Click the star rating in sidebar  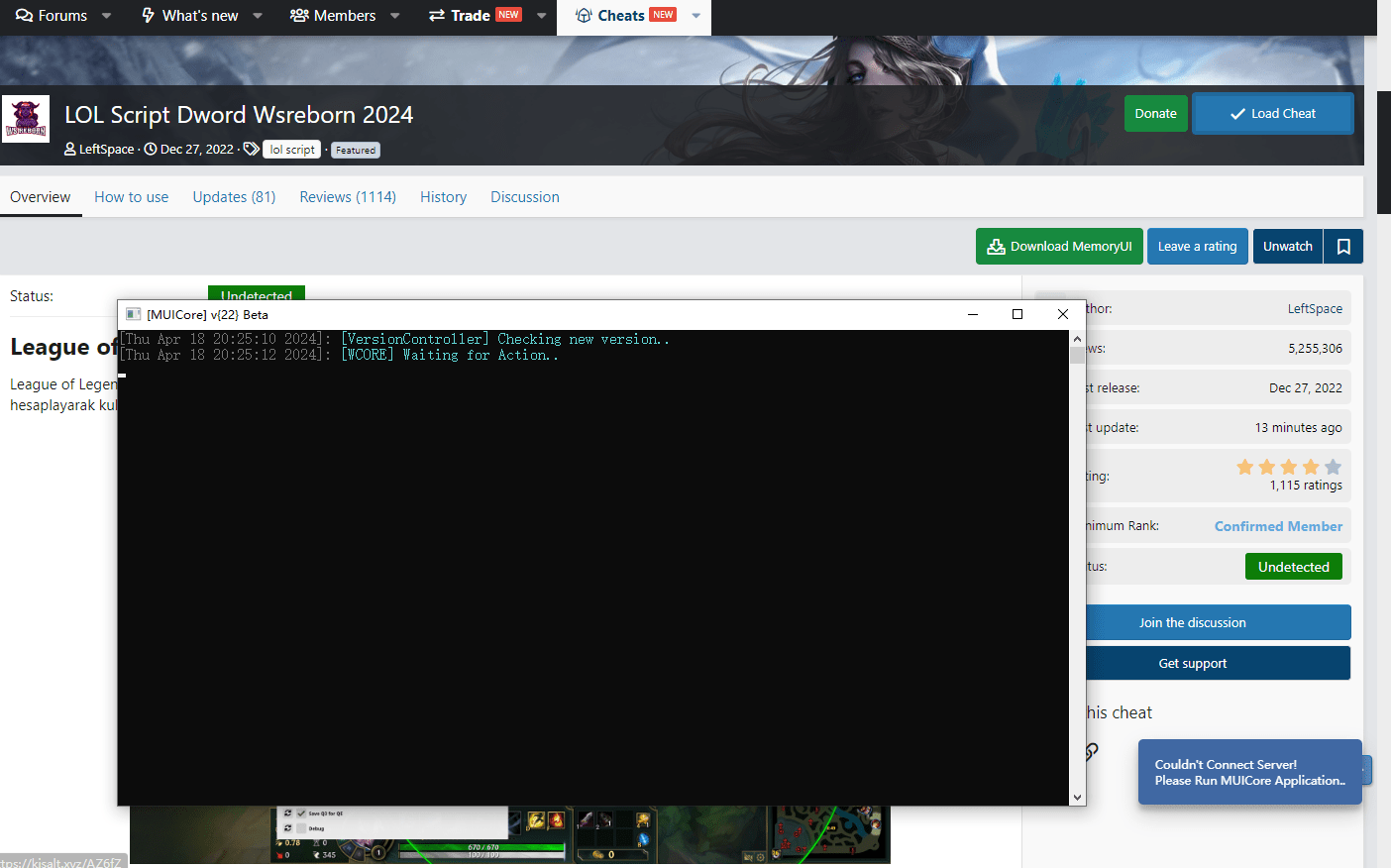pos(1289,467)
